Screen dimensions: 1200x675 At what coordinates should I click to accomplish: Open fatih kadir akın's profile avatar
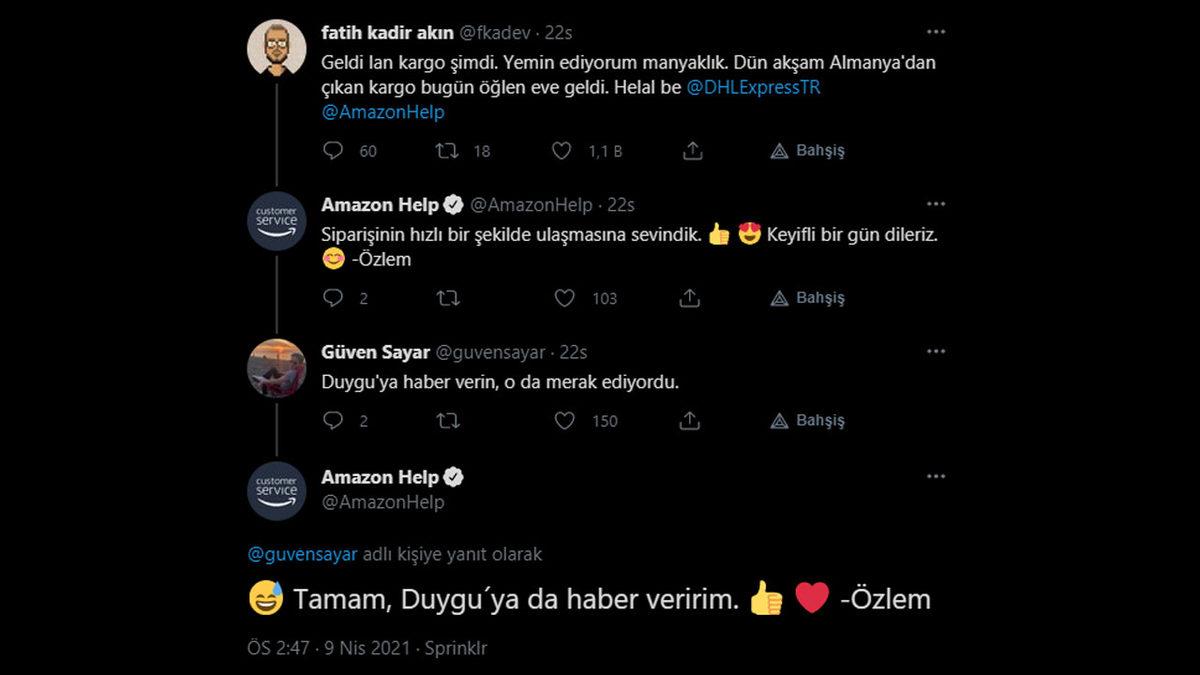click(x=275, y=45)
